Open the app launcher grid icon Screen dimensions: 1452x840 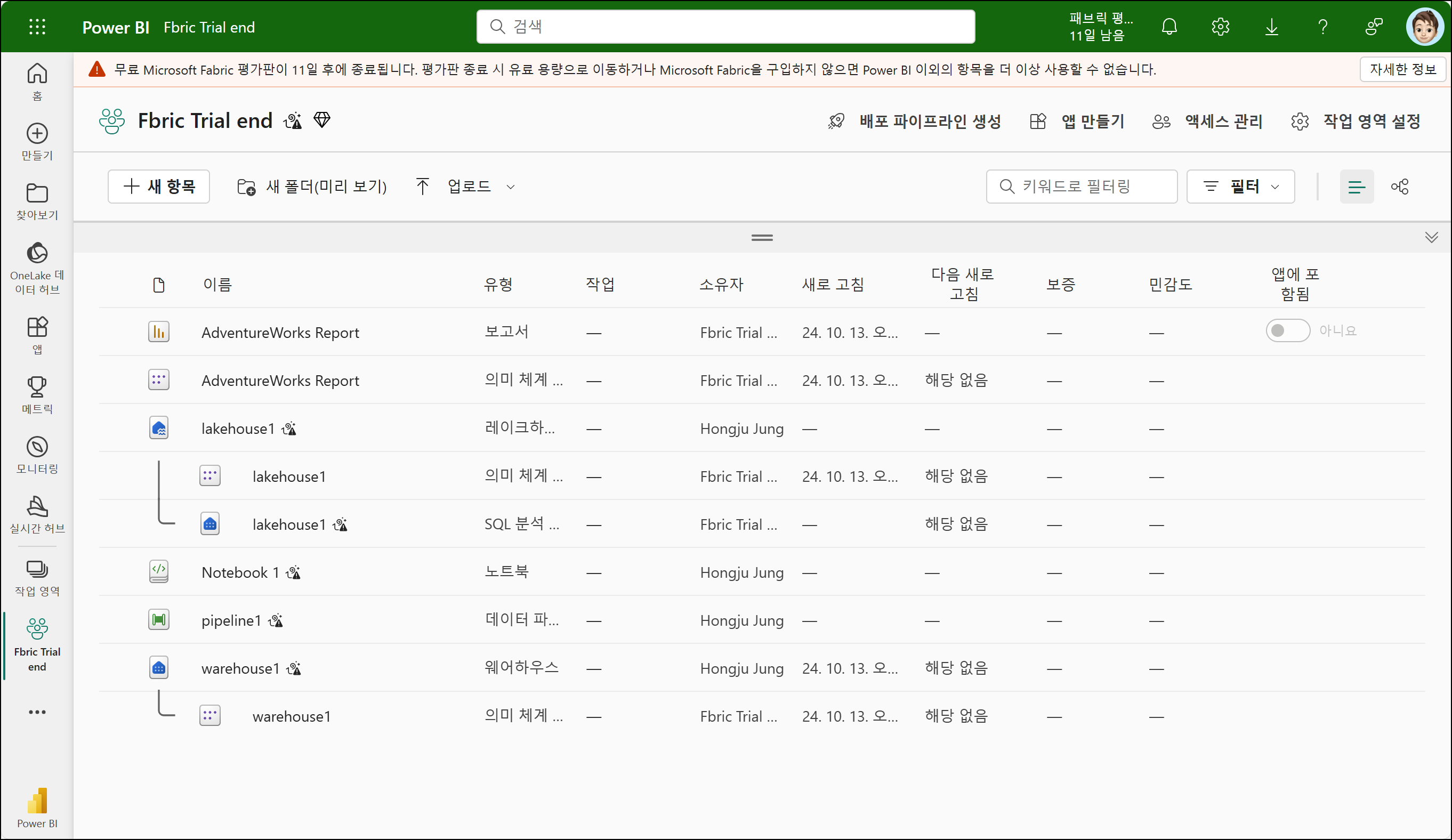(x=37, y=27)
